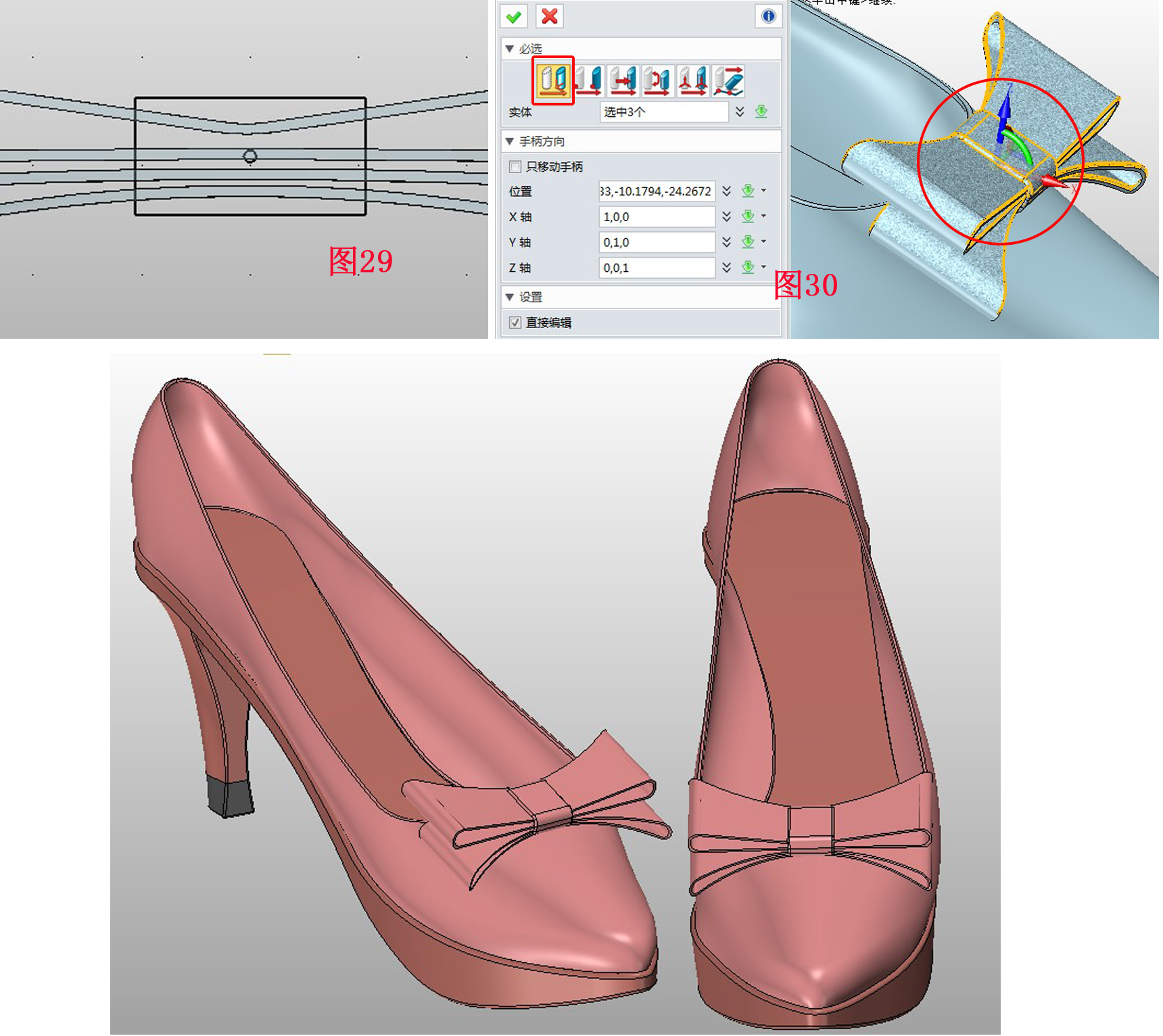Viewport: 1163px width, 1036px height.
Task: Select the align coordinate frames move icon
Action: 693,80
